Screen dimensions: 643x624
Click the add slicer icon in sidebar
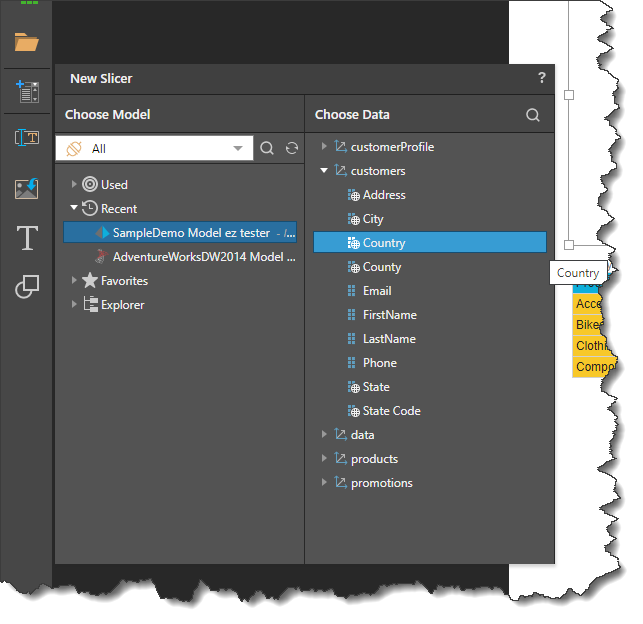click(27, 91)
